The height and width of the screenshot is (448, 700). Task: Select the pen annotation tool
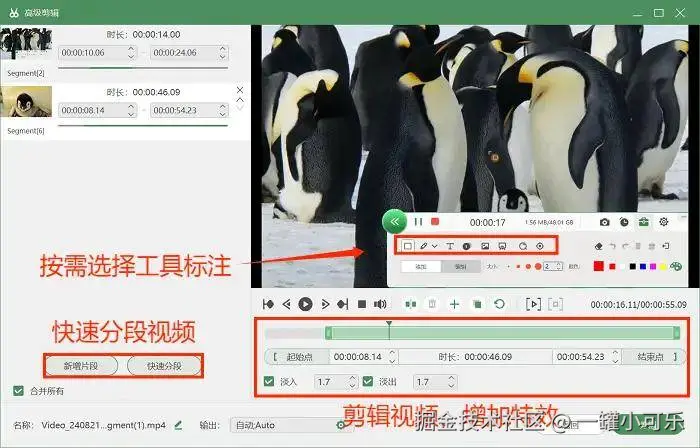(424, 246)
